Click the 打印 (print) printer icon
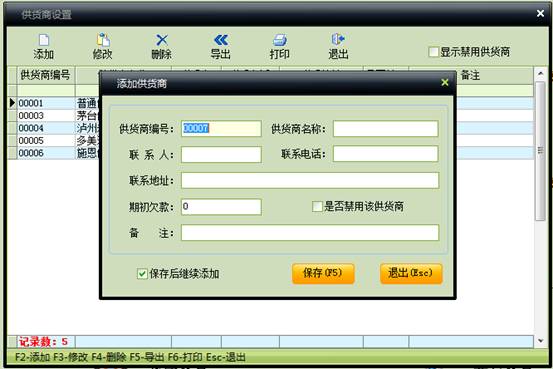The height and width of the screenshot is (369, 553). tap(280, 40)
